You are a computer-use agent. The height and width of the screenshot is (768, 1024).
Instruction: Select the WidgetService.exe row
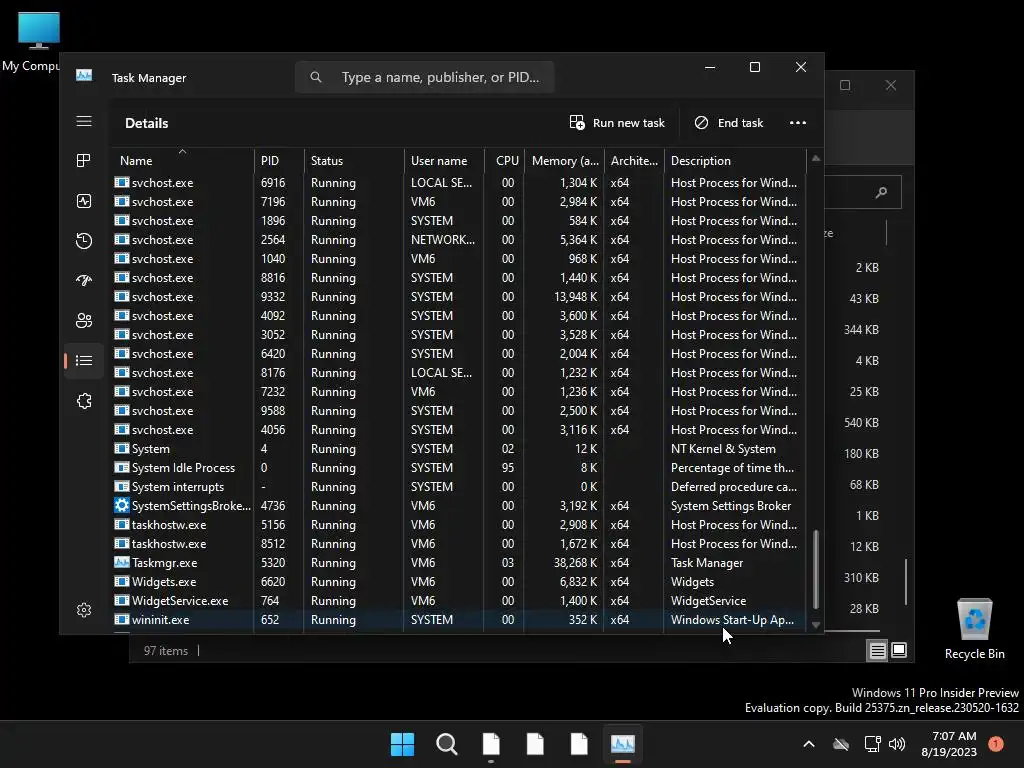[x=460, y=600]
